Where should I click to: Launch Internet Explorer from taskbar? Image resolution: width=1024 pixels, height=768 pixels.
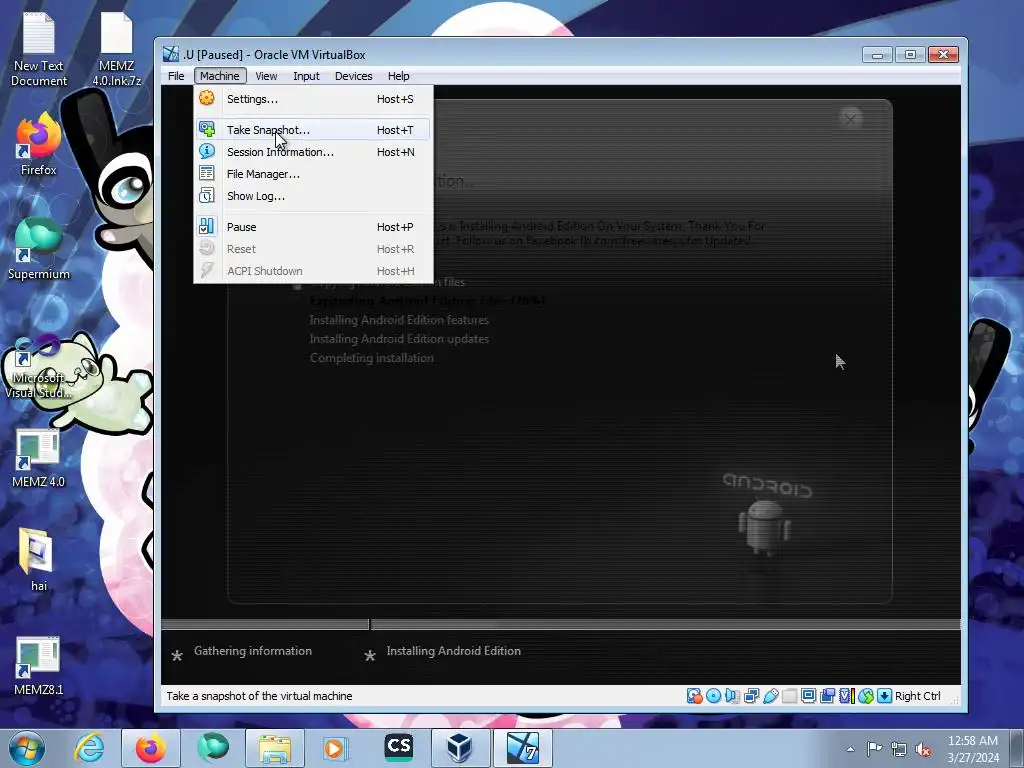coord(89,748)
